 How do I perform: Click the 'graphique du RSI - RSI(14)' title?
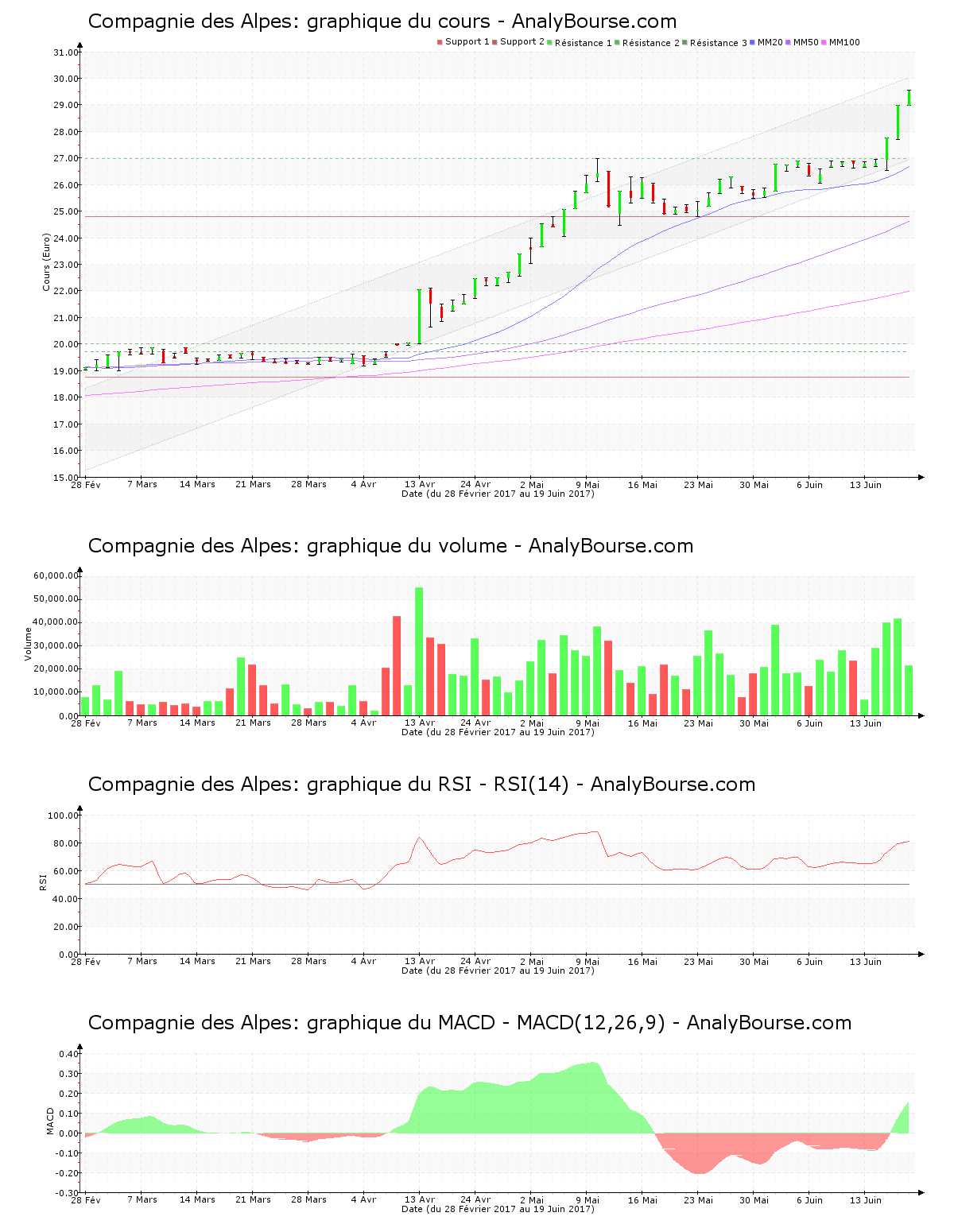[x=421, y=785]
